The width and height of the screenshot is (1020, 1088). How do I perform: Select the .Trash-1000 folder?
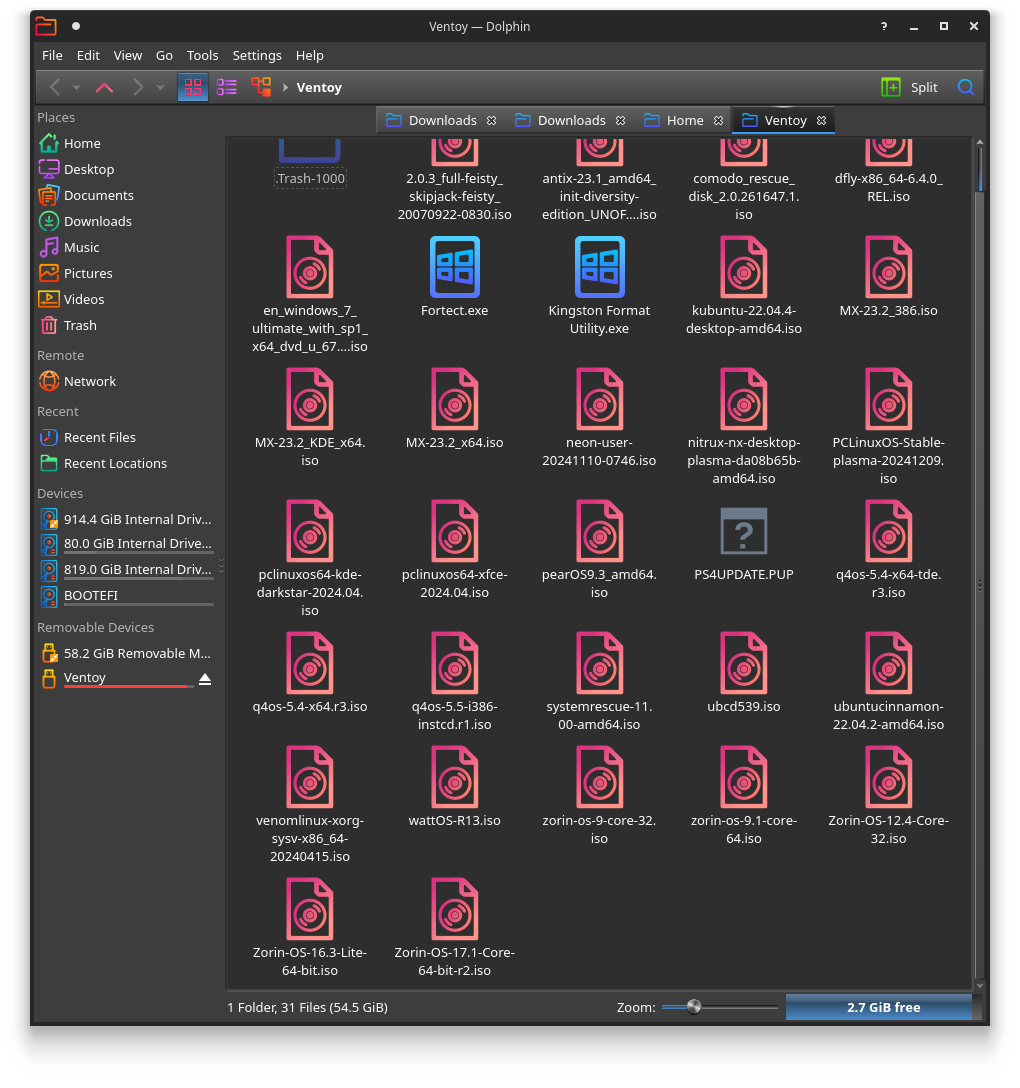coord(310,164)
